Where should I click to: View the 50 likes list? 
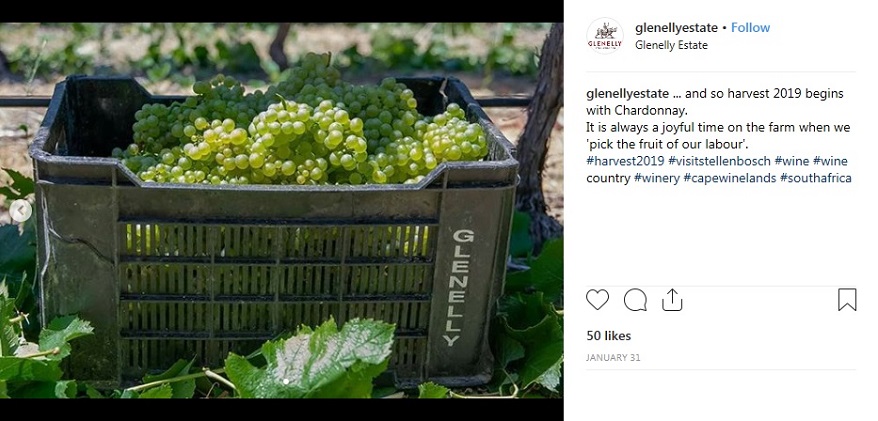[609, 336]
